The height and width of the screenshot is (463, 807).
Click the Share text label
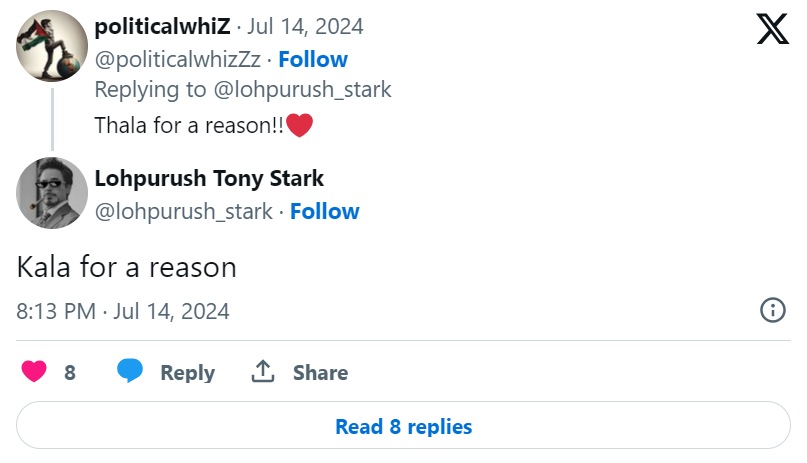[x=320, y=373]
